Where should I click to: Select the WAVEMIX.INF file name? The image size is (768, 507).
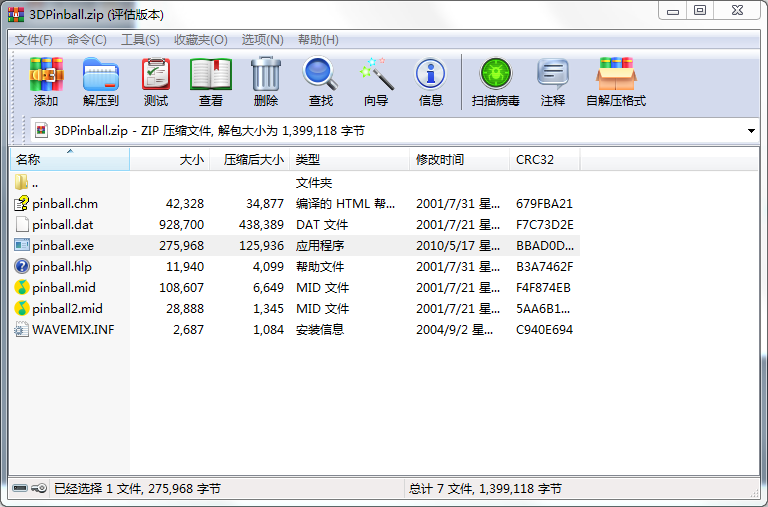(x=73, y=330)
